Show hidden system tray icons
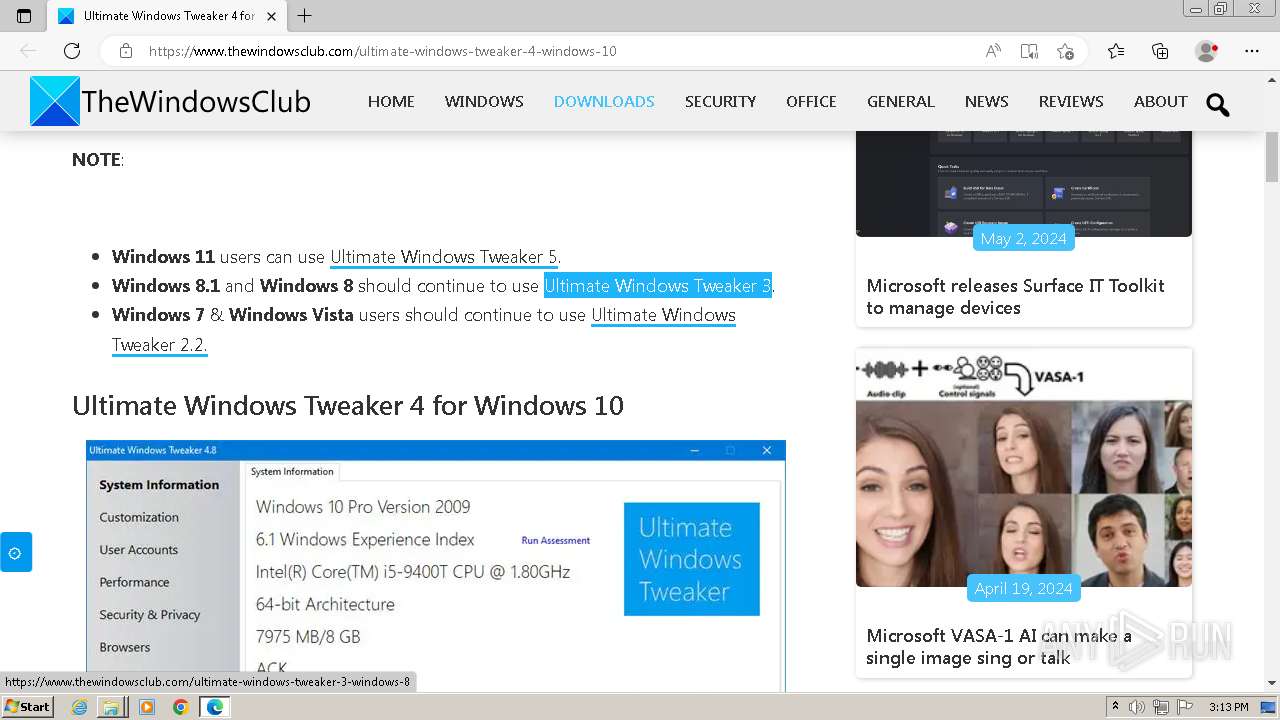The image size is (1280, 720). (x=1115, y=707)
